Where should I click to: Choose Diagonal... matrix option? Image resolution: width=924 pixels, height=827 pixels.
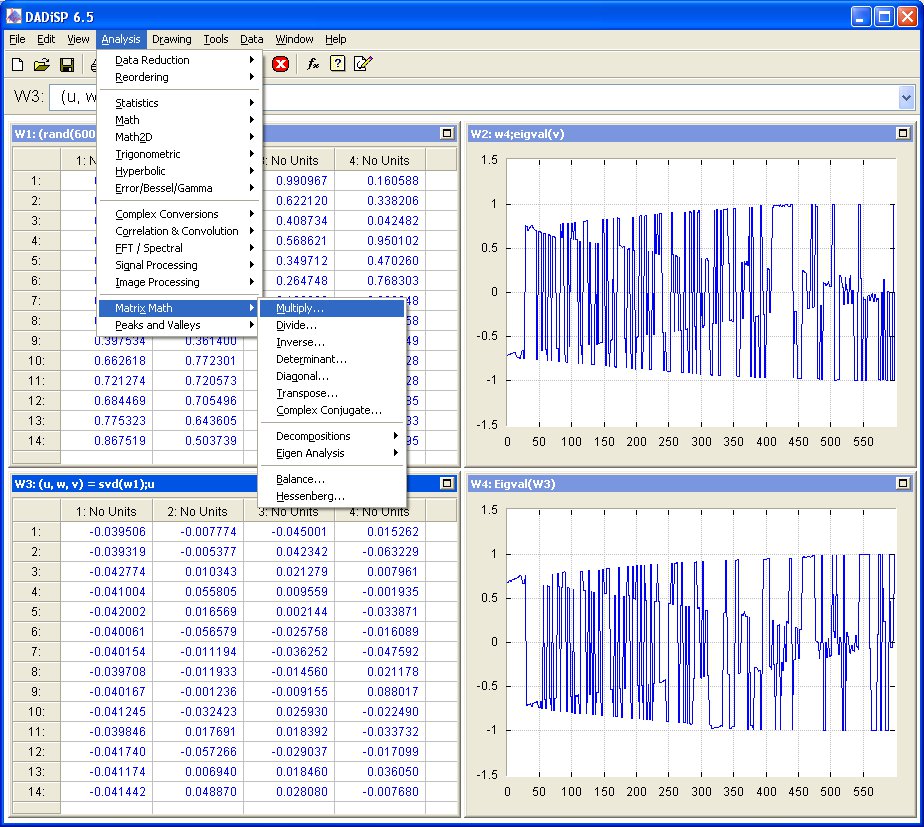(x=332, y=377)
